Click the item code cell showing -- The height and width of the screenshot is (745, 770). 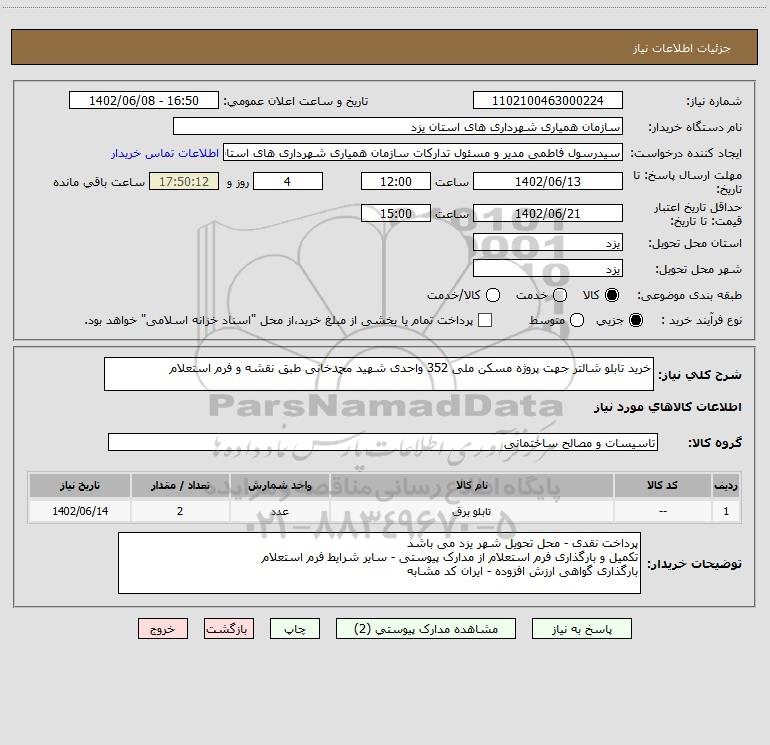click(x=662, y=511)
